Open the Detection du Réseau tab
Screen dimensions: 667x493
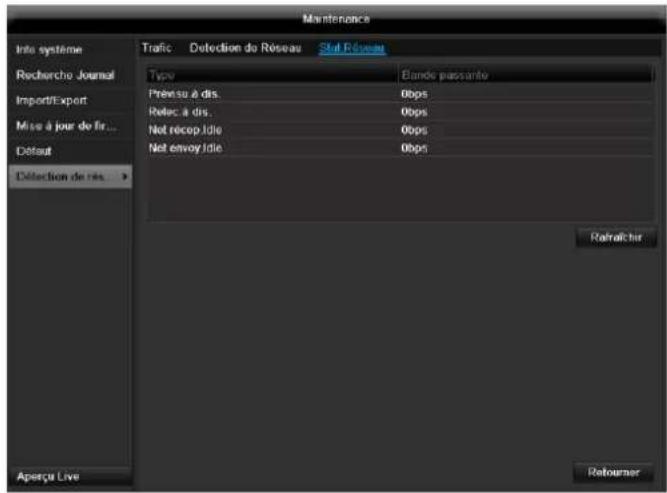[245, 48]
